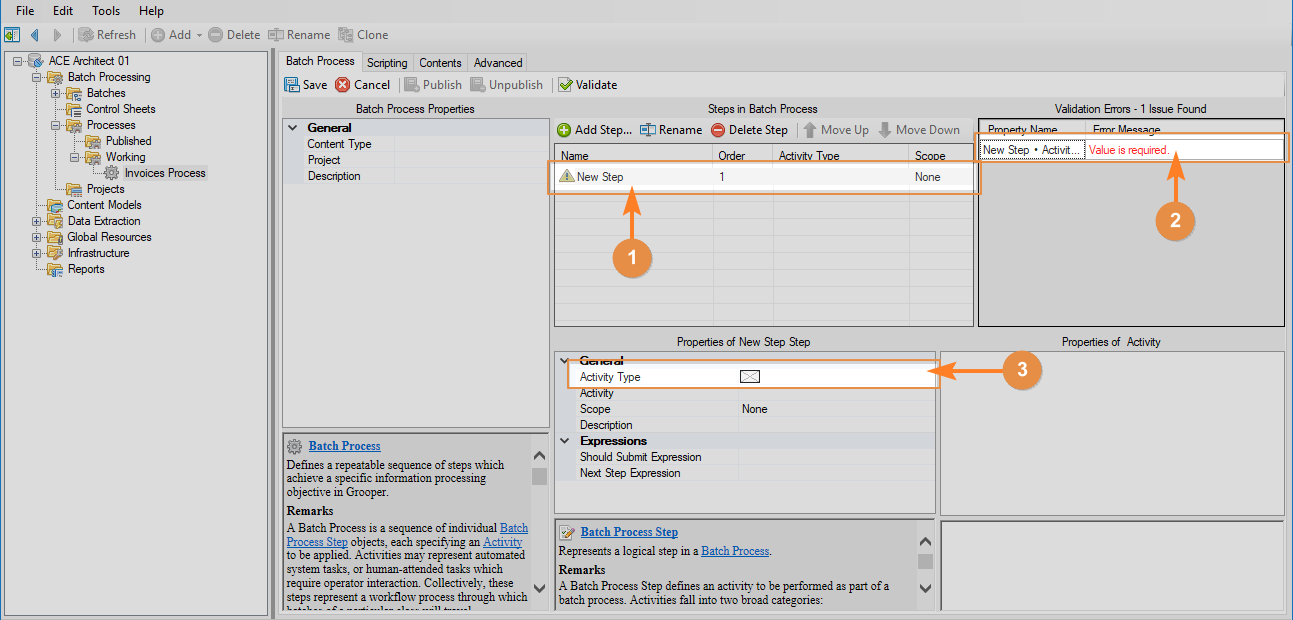The image size is (1293, 620).
Task: Expand the Batches tree node
Action: [x=56, y=93]
